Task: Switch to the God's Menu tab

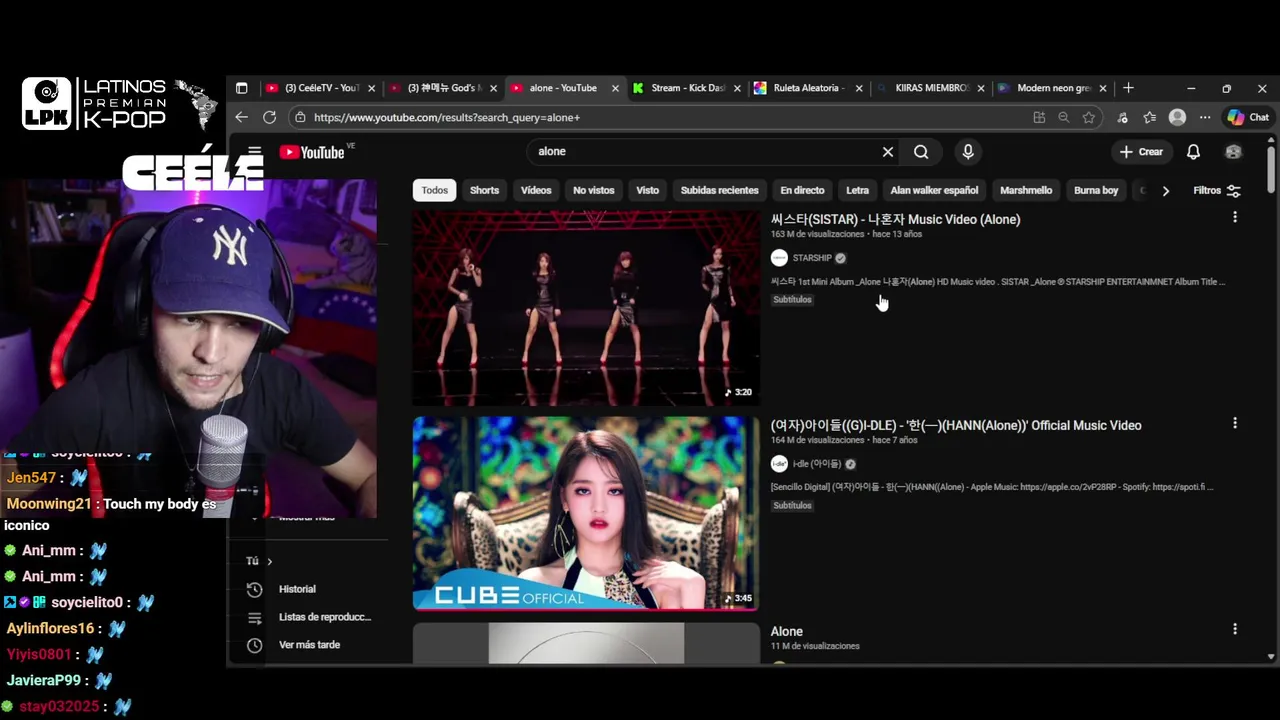Action: 443,88
